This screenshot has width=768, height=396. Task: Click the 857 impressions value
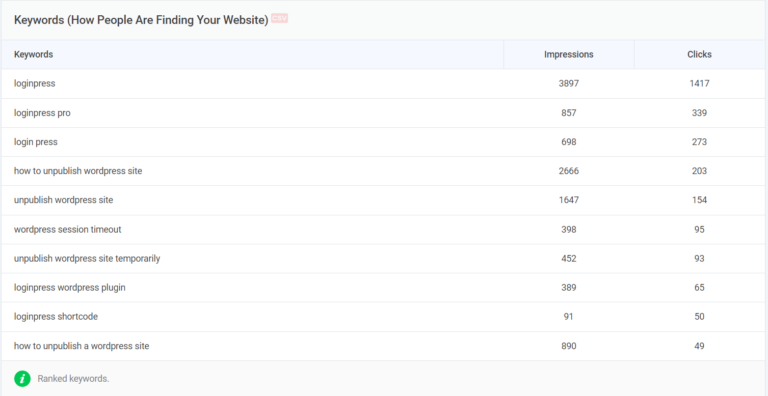(x=569, y=113)
